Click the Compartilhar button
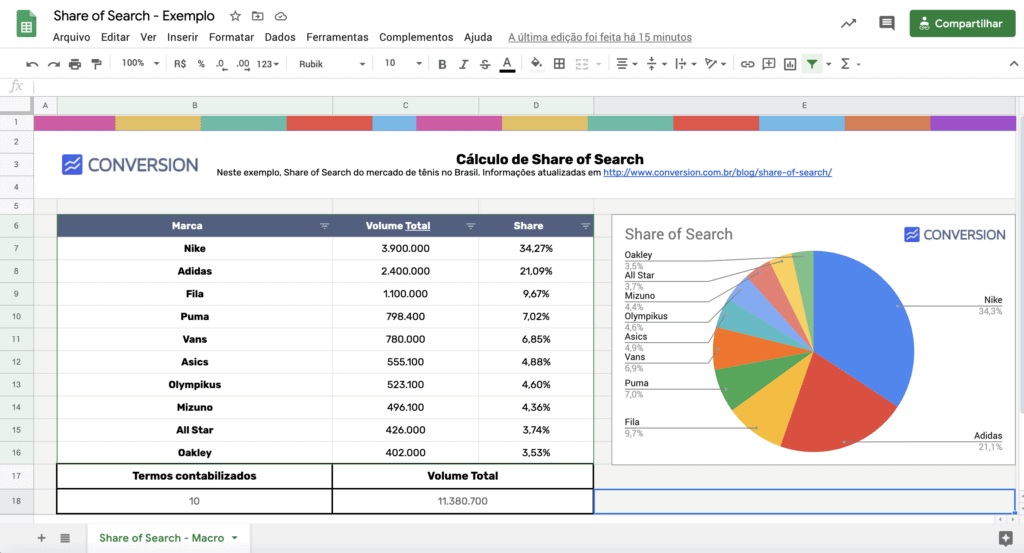Screen dimensions: 1024x553 [962, 24]
